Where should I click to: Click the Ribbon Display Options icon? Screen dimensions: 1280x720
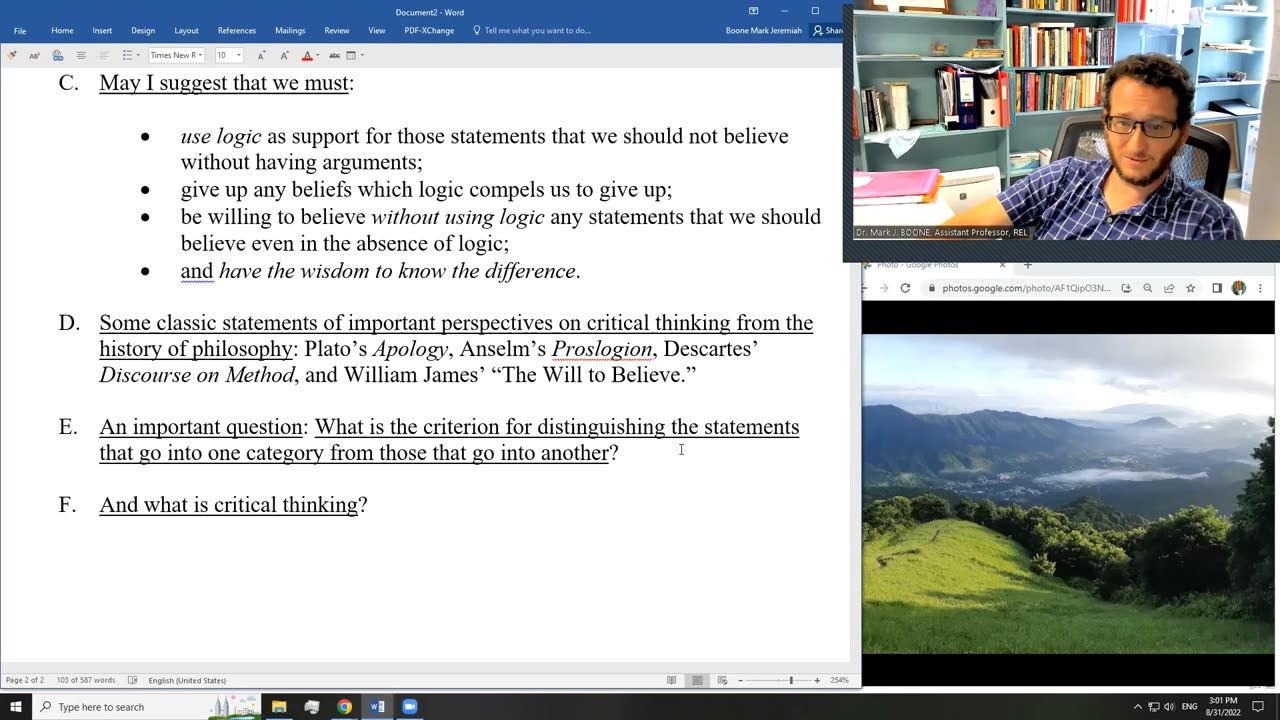[754, 11]
